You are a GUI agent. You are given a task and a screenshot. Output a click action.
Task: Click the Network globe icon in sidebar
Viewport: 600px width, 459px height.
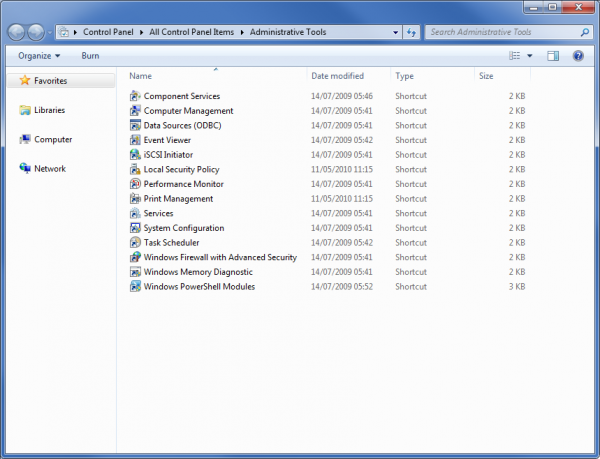25,168
